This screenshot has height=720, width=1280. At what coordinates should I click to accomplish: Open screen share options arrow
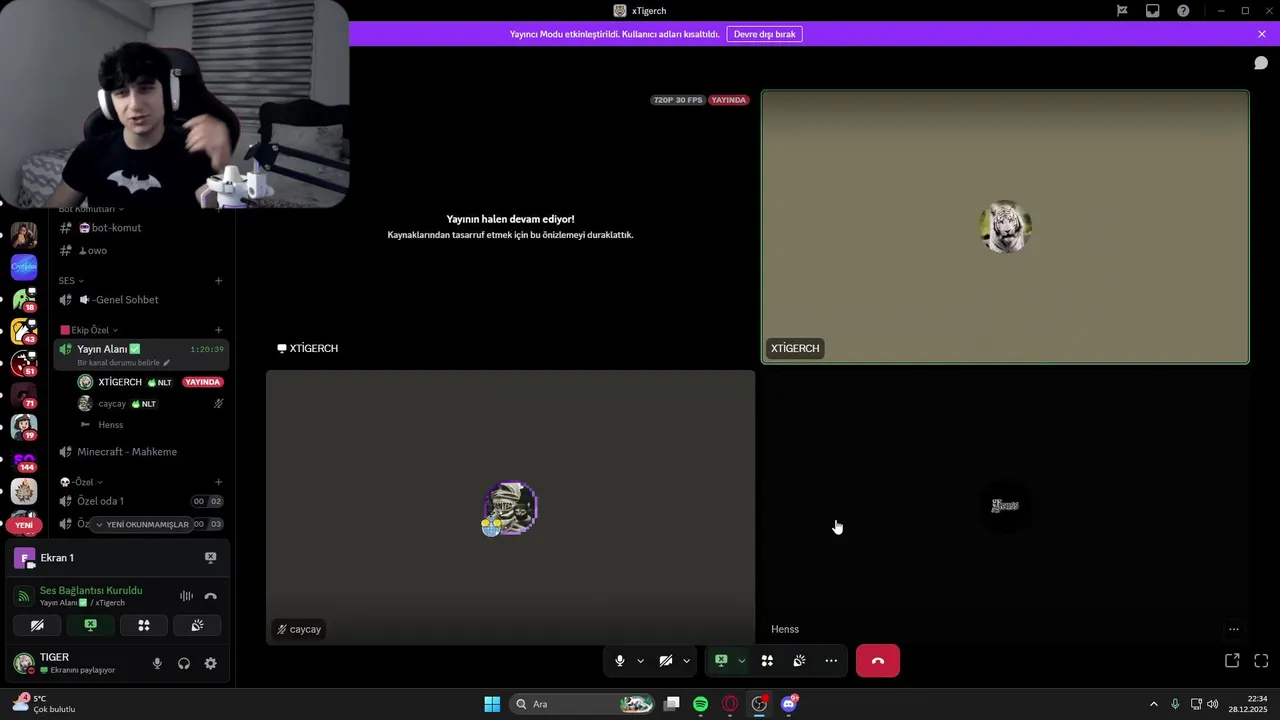coord(741,661)
